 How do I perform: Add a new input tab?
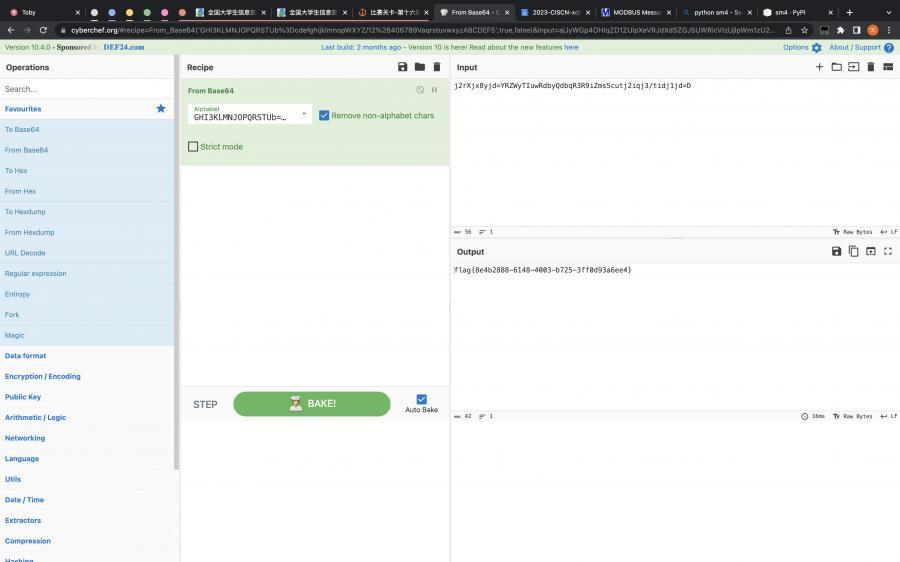click(819, 67)
